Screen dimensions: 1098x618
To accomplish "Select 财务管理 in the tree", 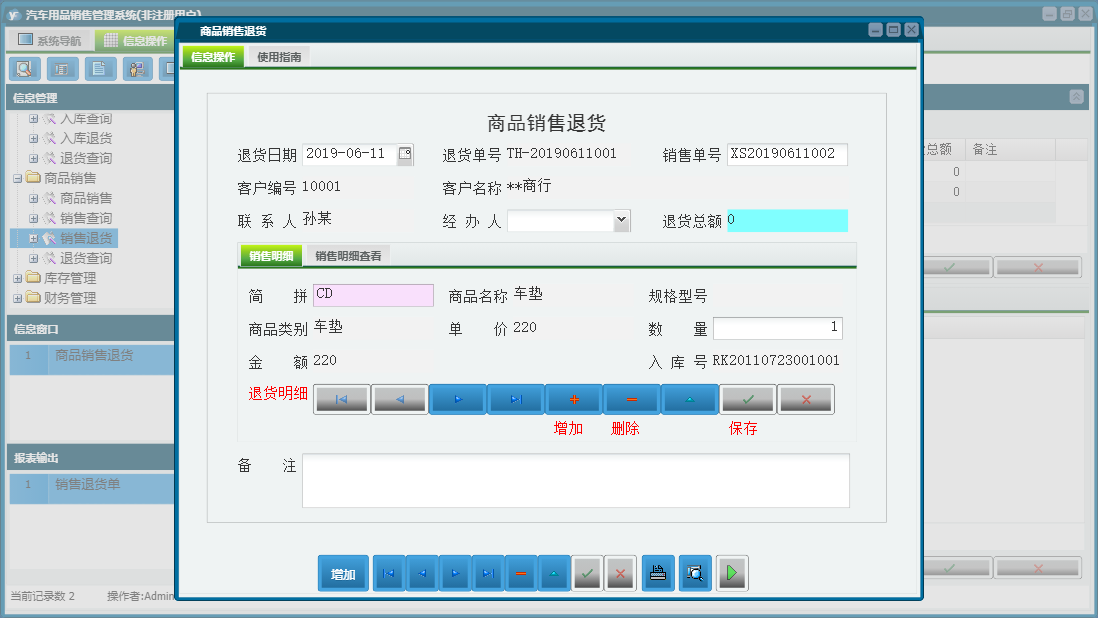I will [70, 298].
